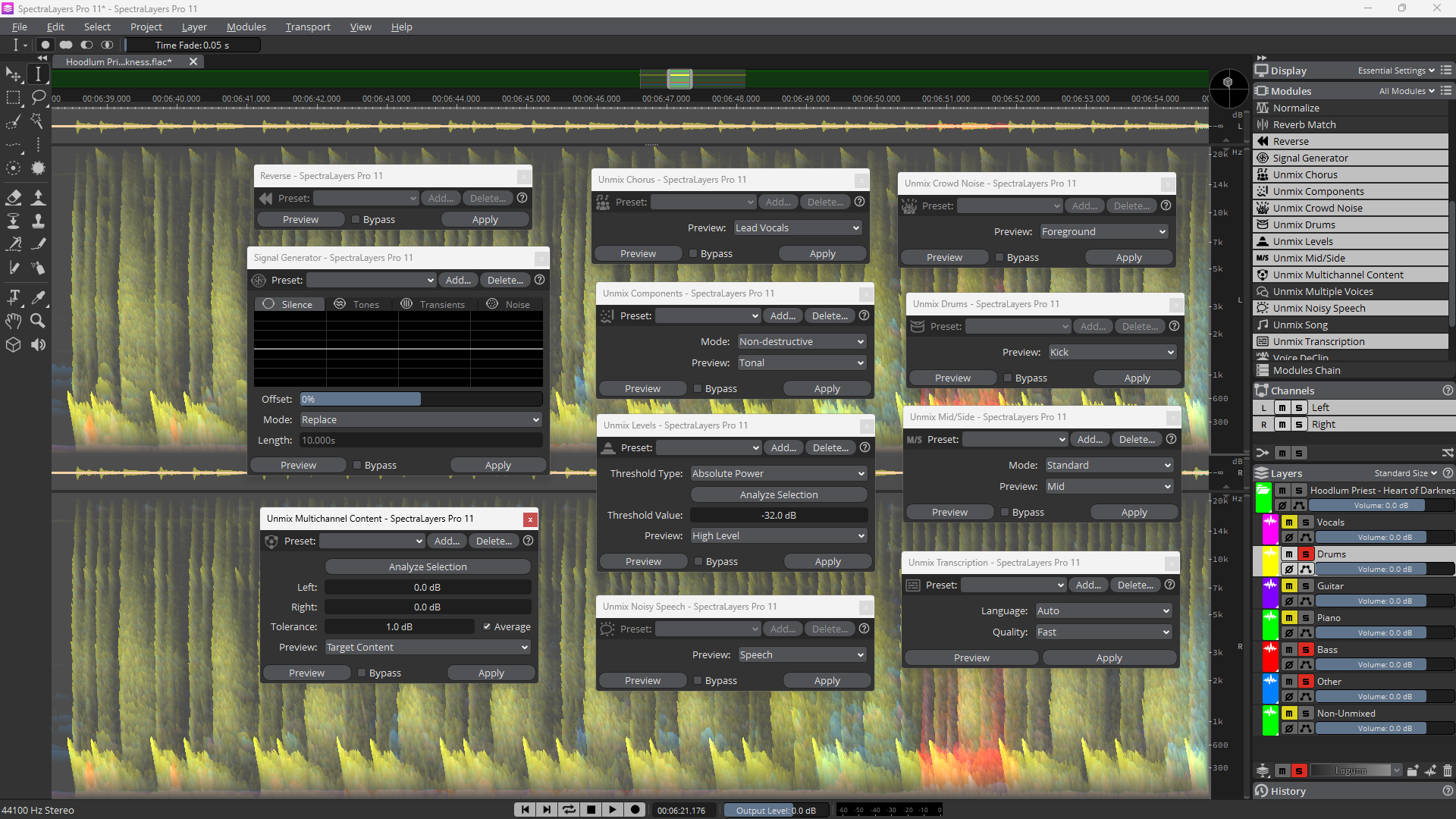Select the Clone Stamp tool
The height and width of the screenshot is (819, 1456).
38,221
